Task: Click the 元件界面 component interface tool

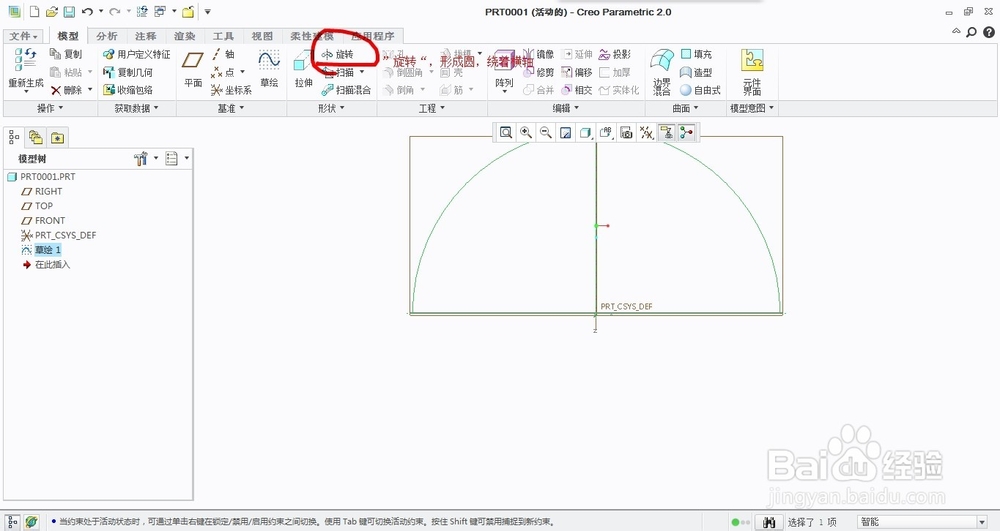Action: tap(753, 71)
